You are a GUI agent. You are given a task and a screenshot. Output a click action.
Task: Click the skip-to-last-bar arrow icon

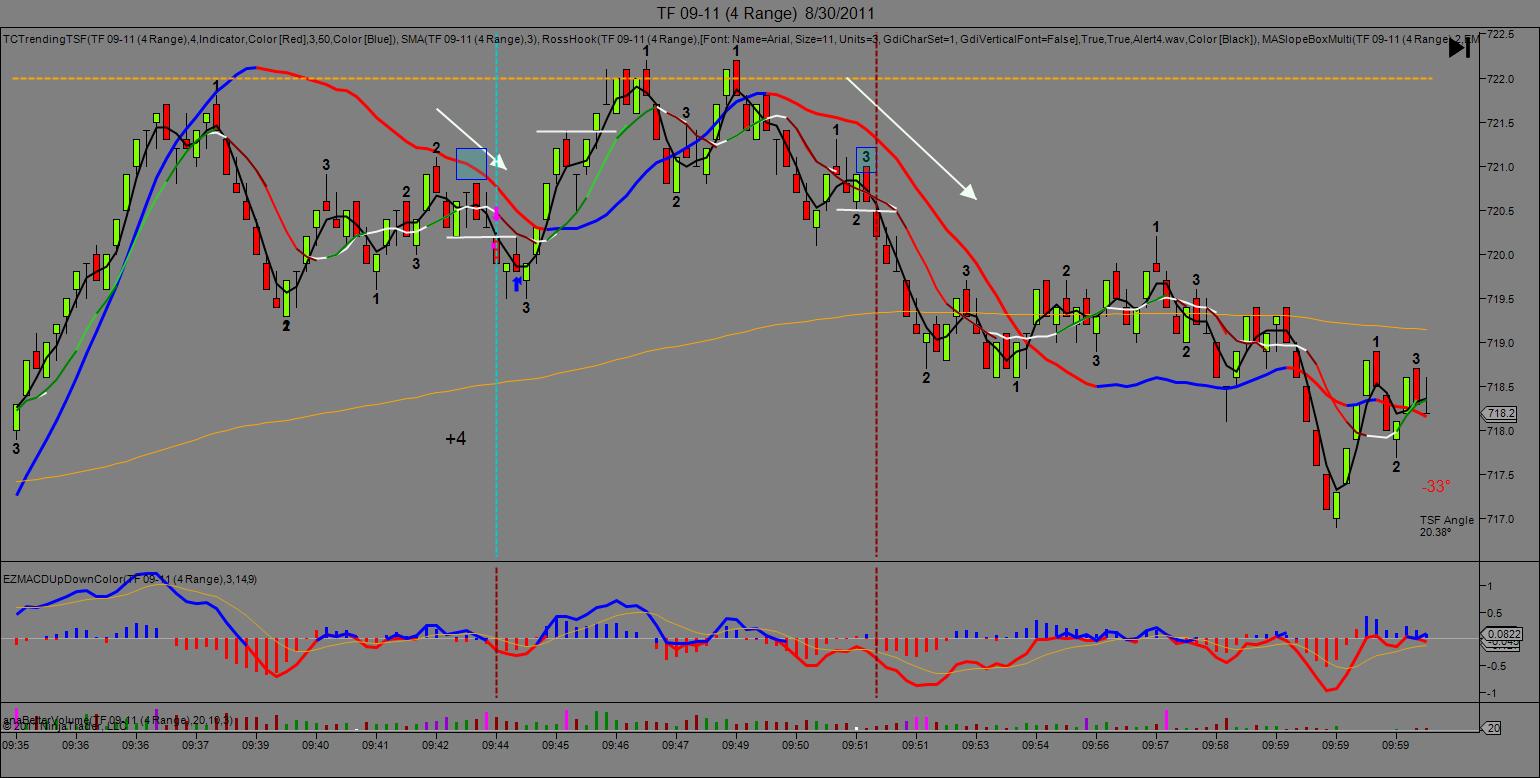pos(1460,47)
